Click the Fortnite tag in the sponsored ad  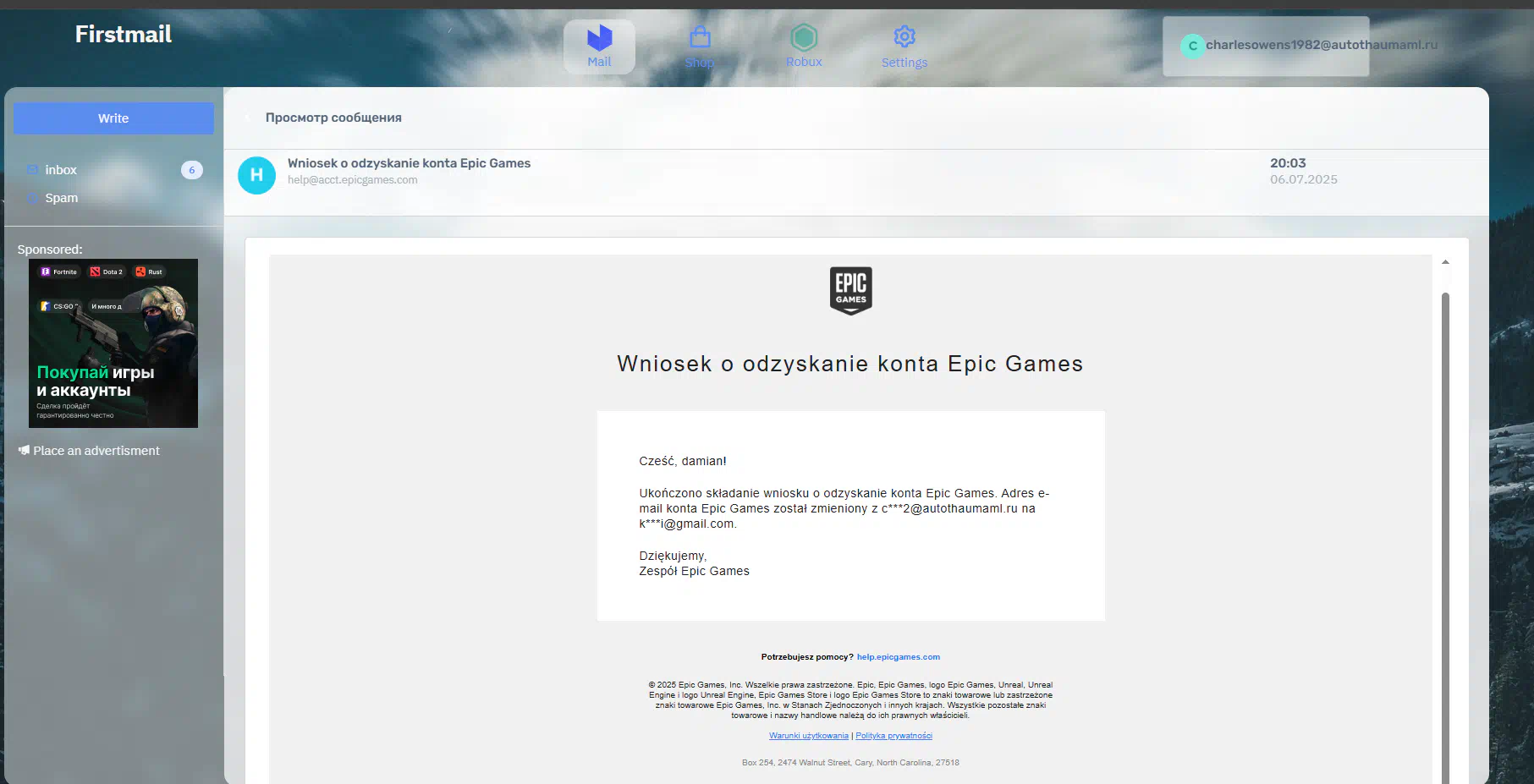59,271
